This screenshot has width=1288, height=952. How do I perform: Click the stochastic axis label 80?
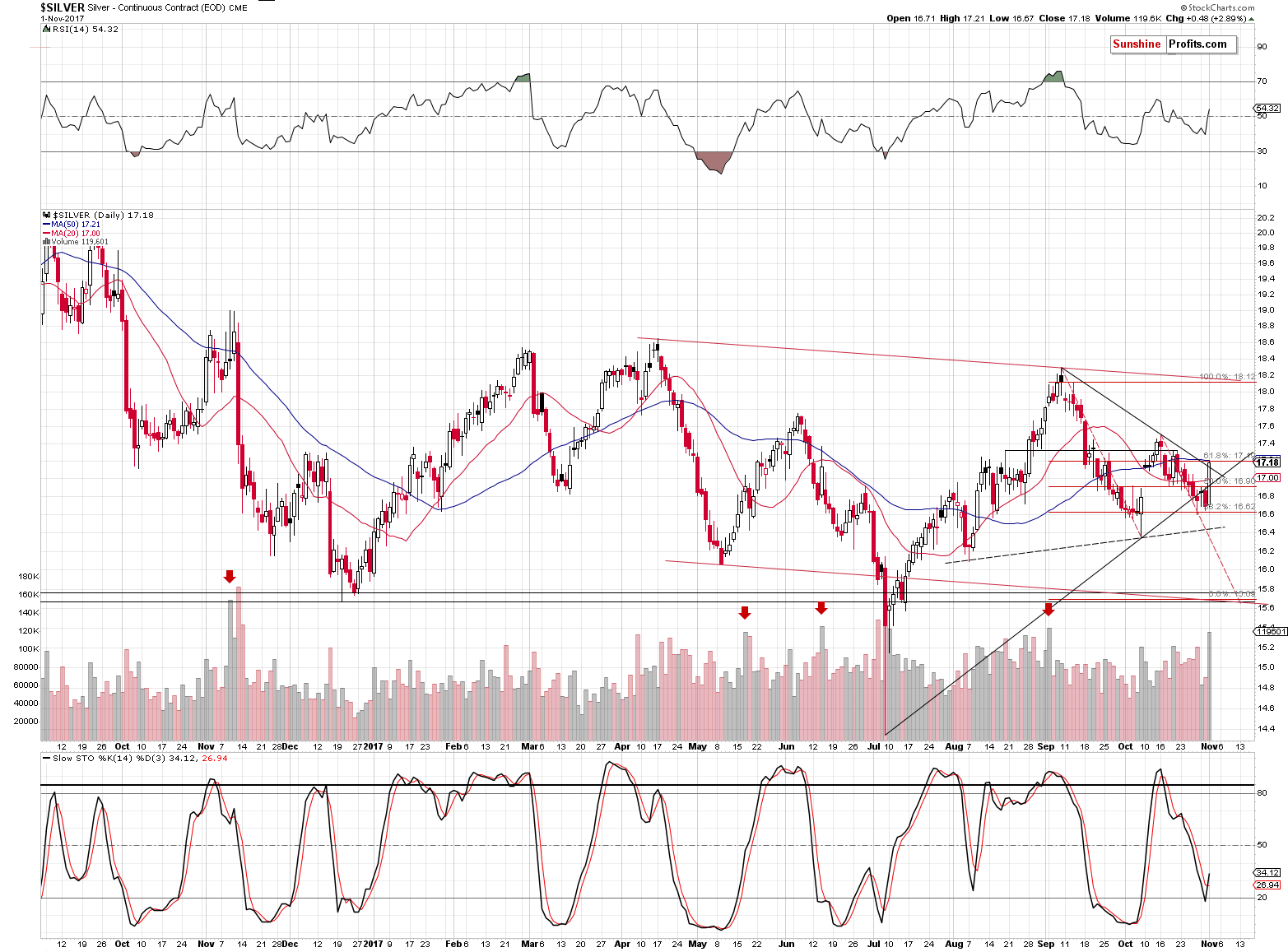1262,793
